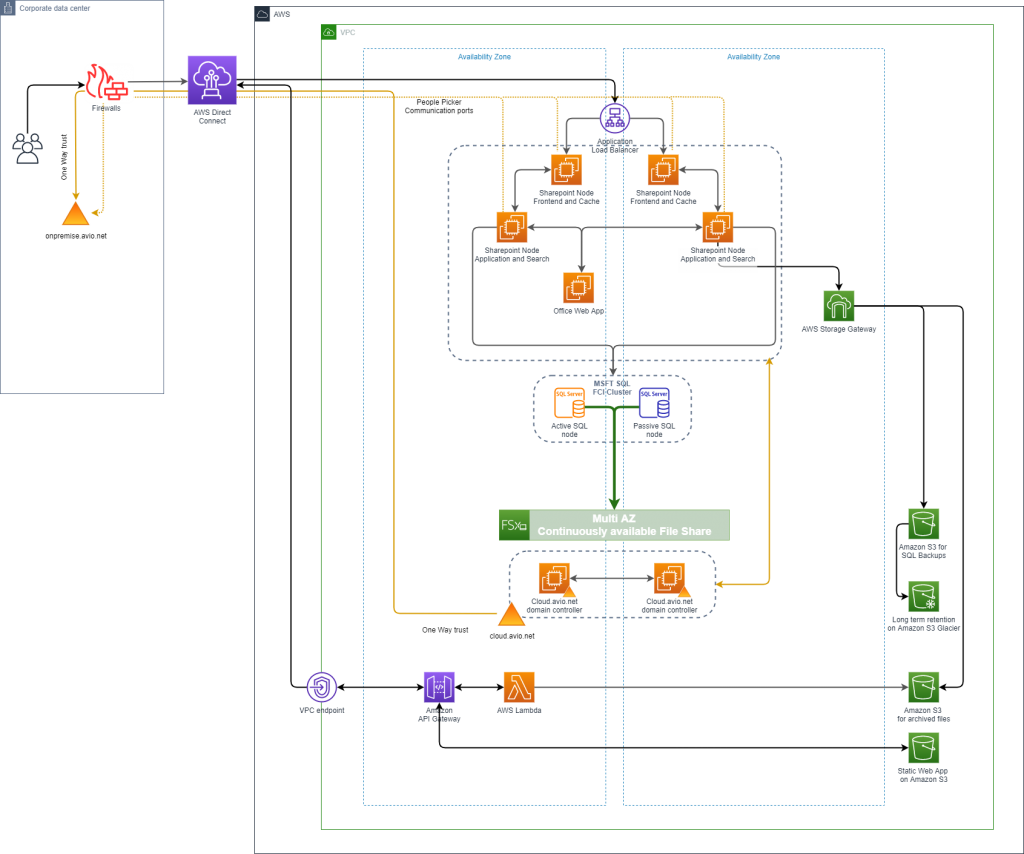The width and height of the screenshot is (1024, 854).
Task: Click the onpremise.avio.net label
Action: (x=75, y=236)
